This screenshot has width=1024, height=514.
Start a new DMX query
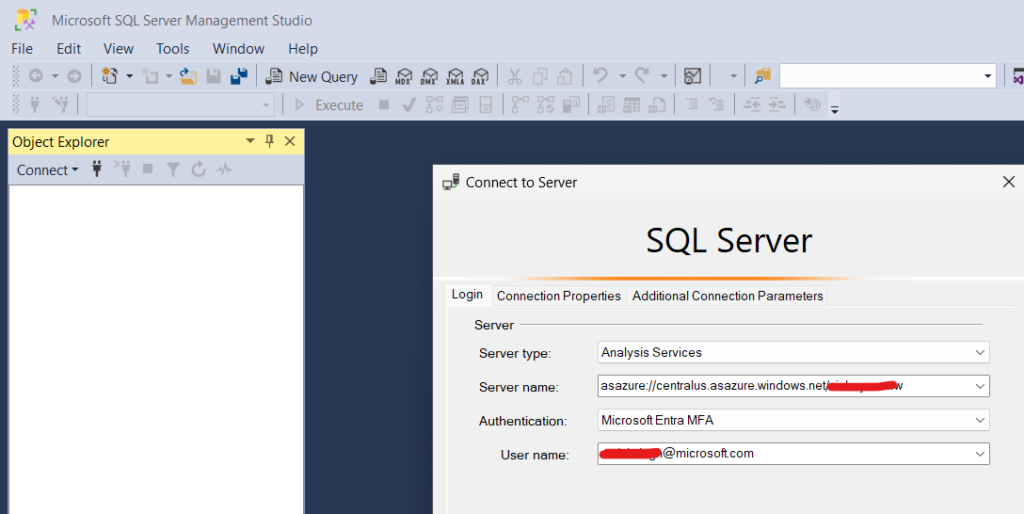coord(429,76)
